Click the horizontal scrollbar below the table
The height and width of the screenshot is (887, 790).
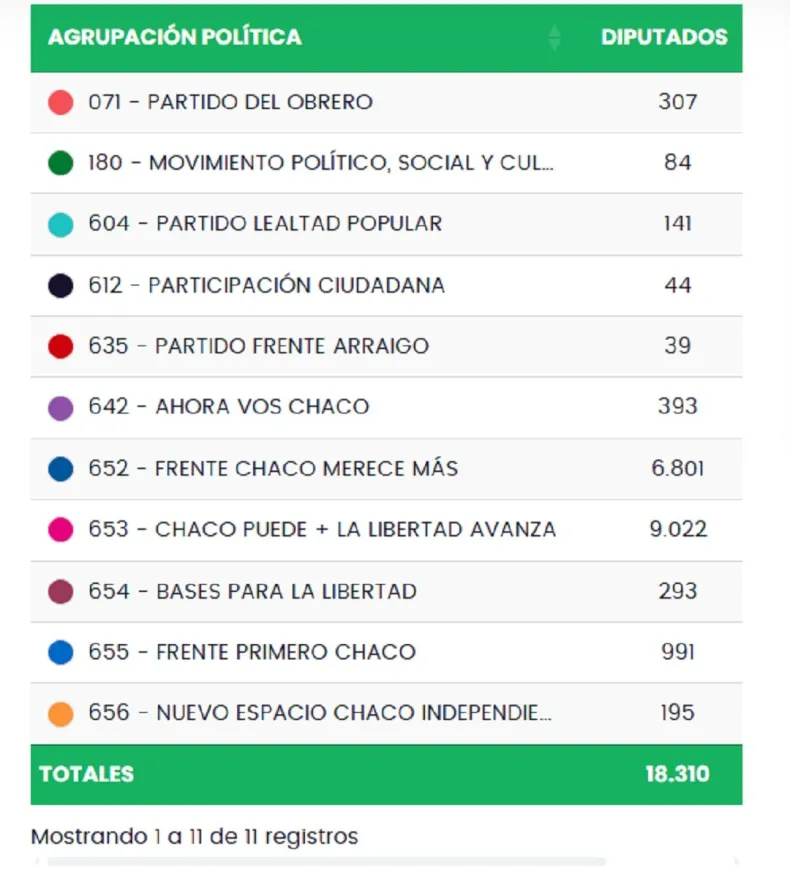tap(326, 861)
